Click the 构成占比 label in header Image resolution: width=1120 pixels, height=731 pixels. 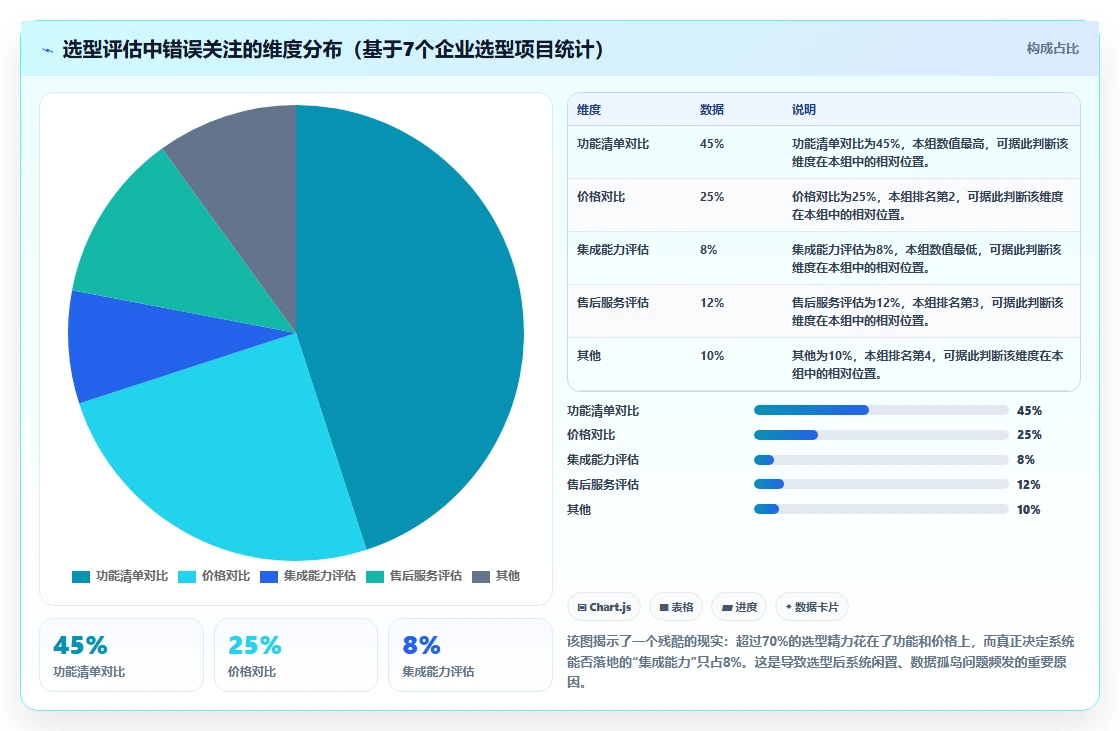(x=1052, y=49)
